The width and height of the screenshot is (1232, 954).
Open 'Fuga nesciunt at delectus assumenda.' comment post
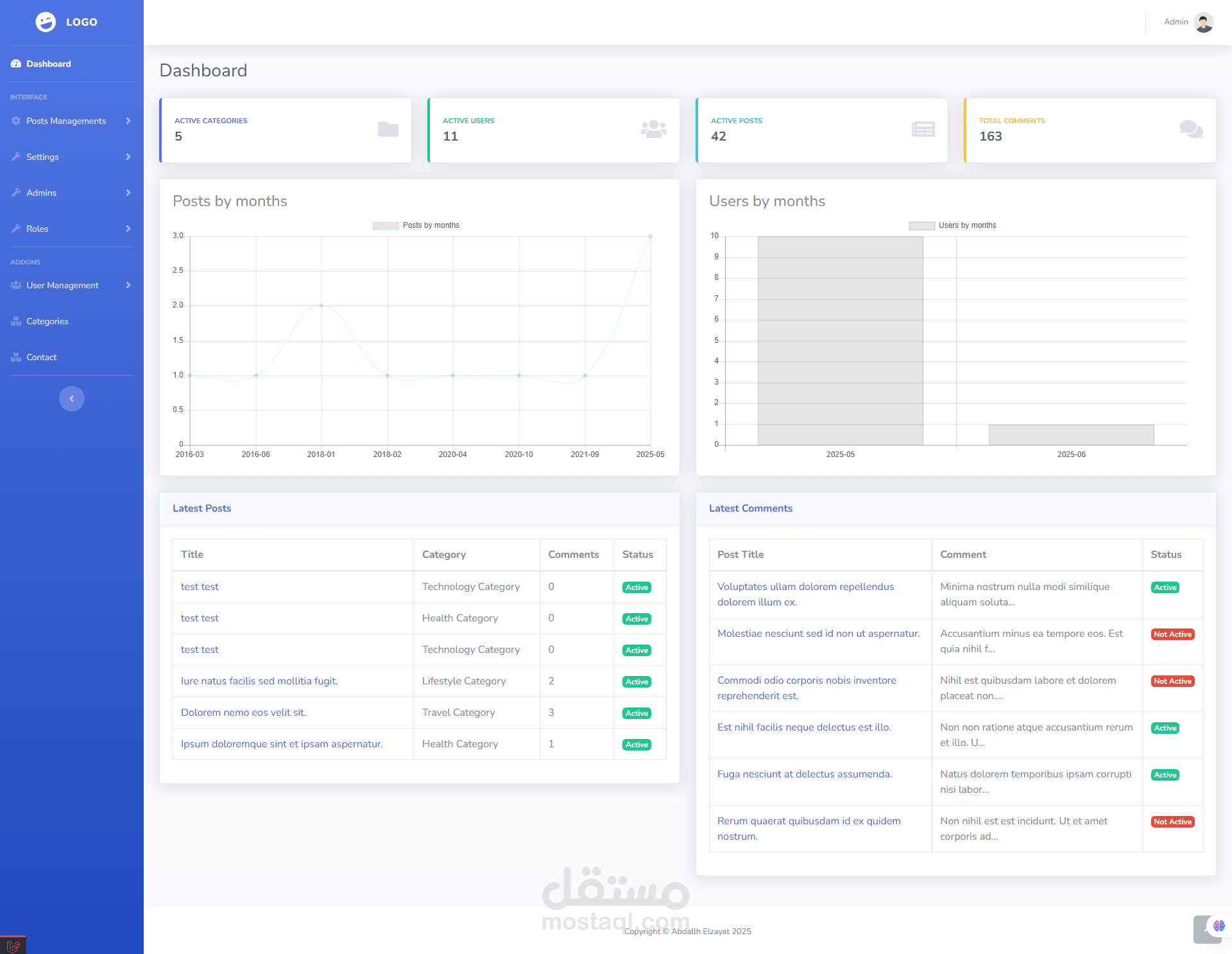(804, 774)
